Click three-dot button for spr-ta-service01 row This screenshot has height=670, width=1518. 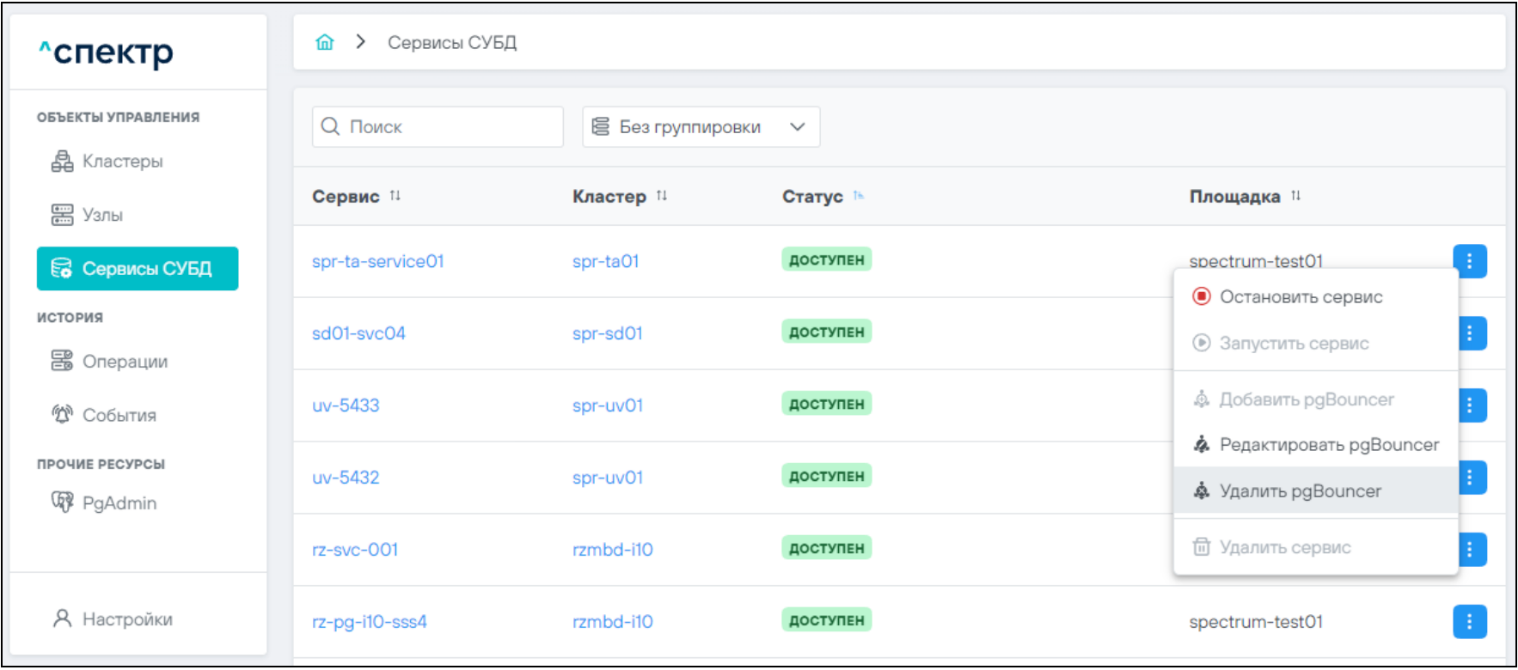(1469, 261)
